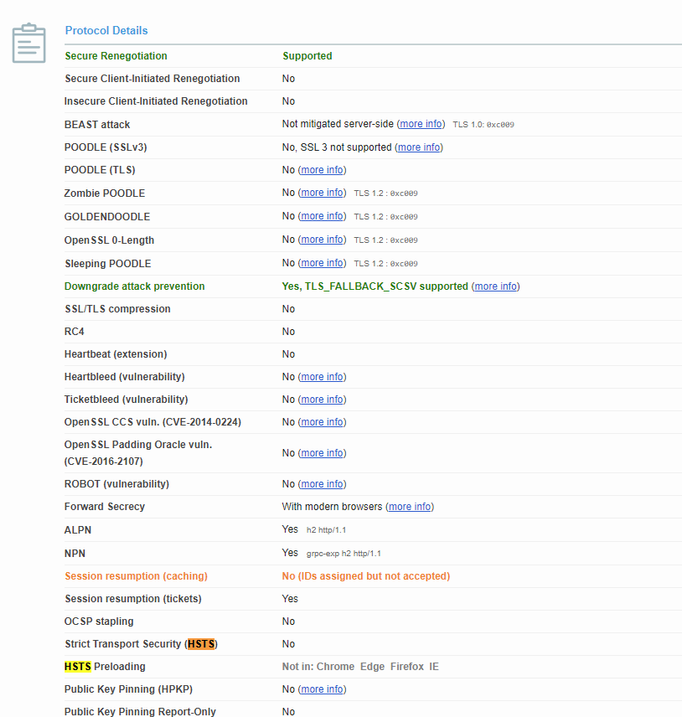
Task: Click the Protocol Details clipboard icon
Action: click(x=29, y=44)
